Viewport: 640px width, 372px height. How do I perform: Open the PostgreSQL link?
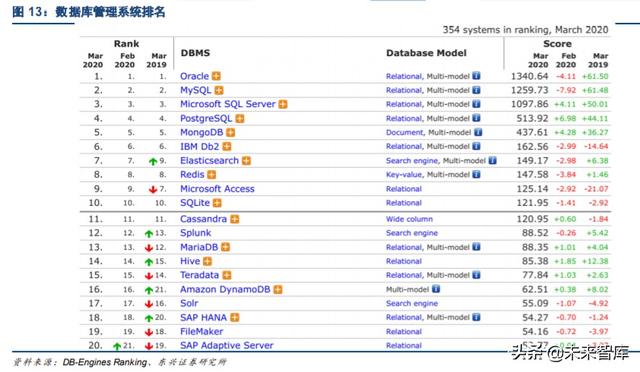point(206,118)
